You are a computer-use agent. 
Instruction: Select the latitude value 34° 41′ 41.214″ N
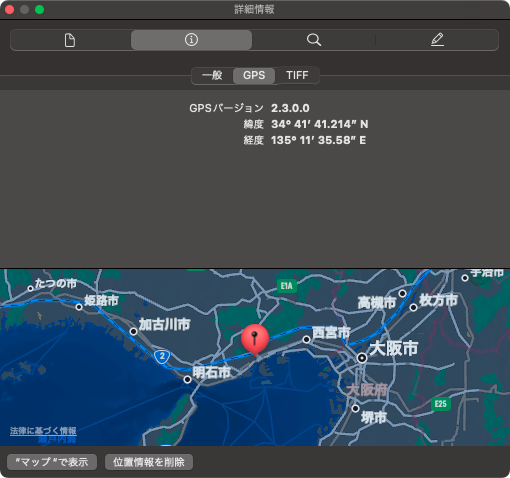tap(320, 124)
